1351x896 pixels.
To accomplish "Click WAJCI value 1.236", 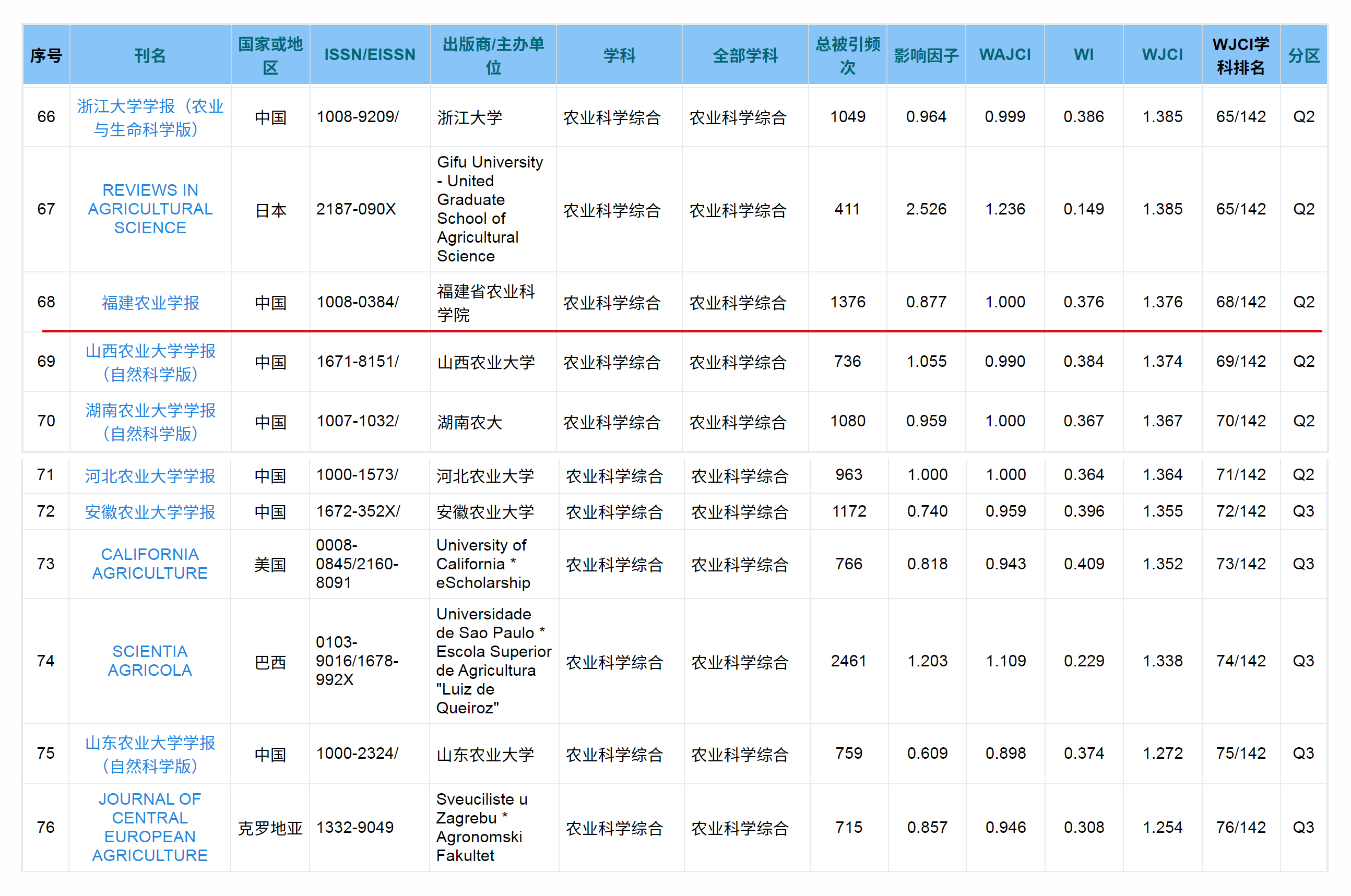I will pyautogui.click(x=1005, y=209).
